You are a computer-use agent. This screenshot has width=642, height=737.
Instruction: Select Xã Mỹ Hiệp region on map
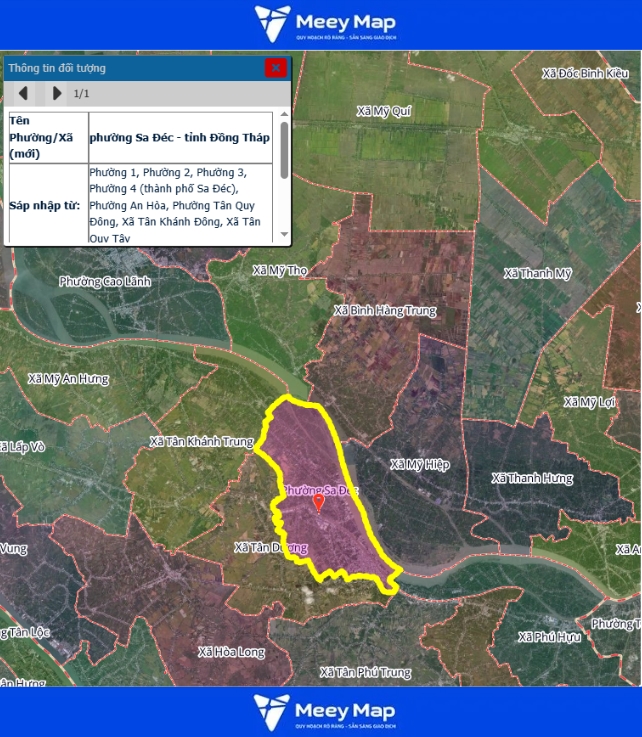[420, 465]
